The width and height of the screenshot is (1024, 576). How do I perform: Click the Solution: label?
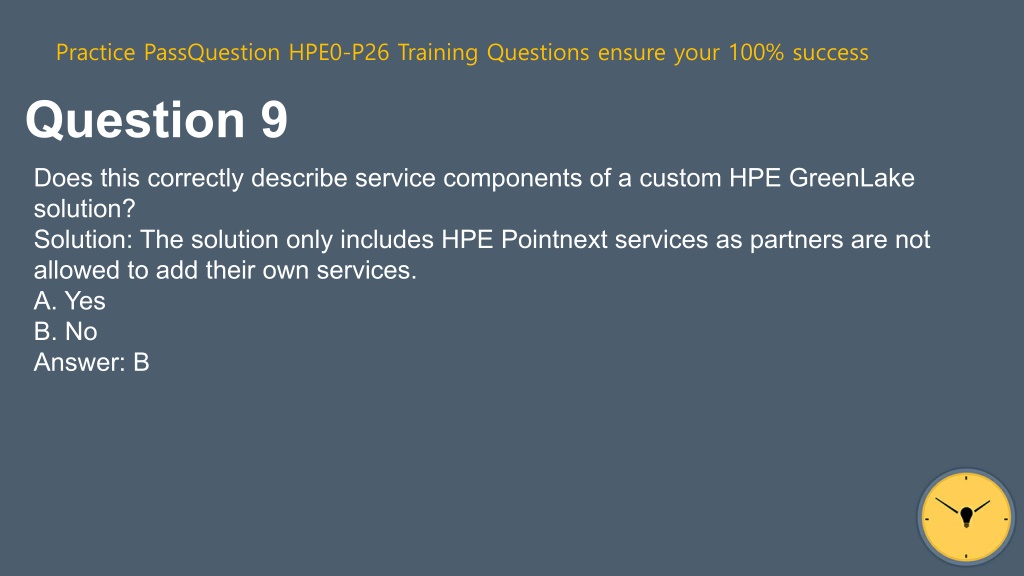(x=83, y=240)
